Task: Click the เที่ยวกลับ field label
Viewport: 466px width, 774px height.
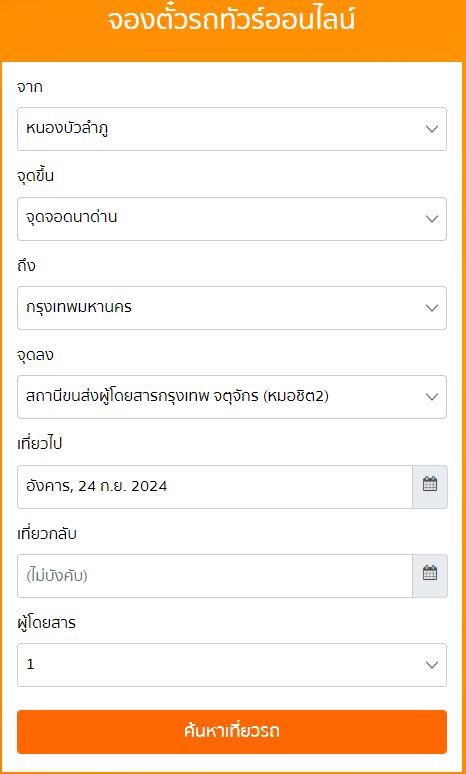Action: 47,534
